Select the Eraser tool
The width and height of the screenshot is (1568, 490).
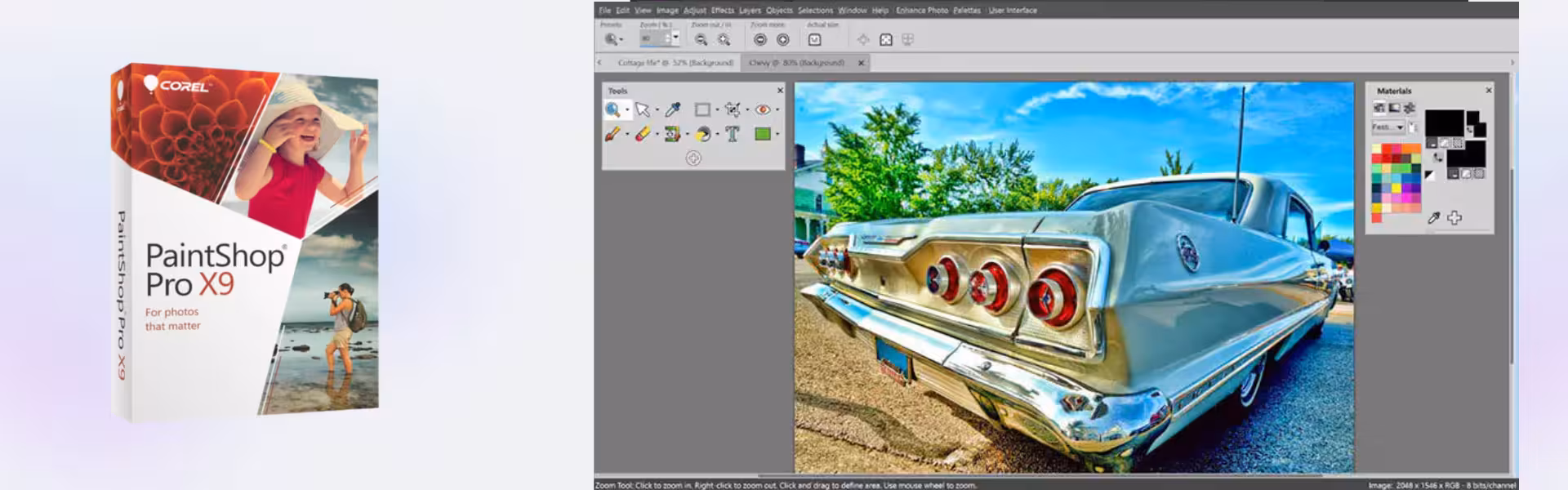(x=643, y=134)
